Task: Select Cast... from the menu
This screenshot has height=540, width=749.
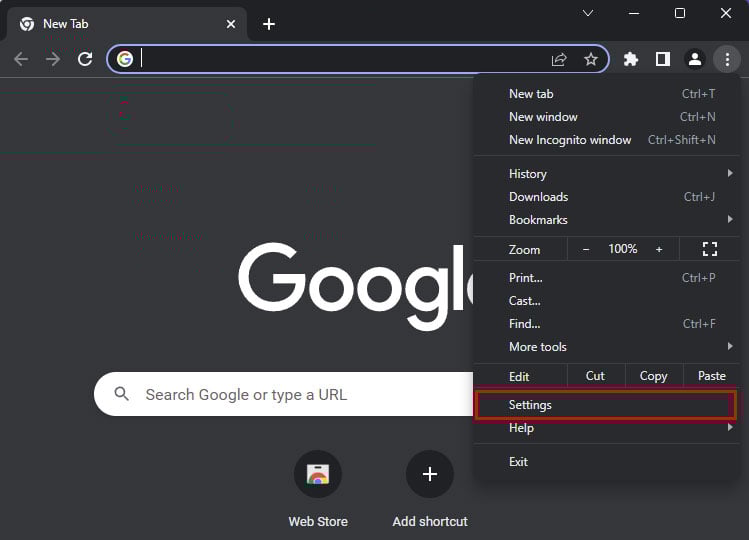Action: pyautogui.click(x=607, y=301)
